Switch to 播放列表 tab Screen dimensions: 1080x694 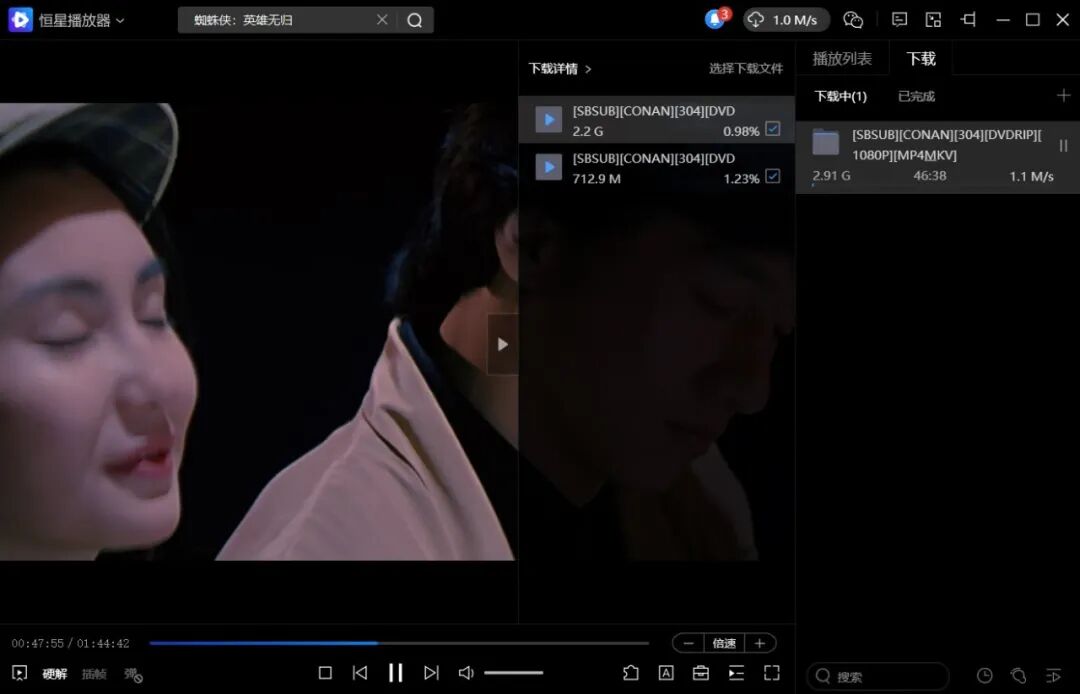tap(842, 59)
